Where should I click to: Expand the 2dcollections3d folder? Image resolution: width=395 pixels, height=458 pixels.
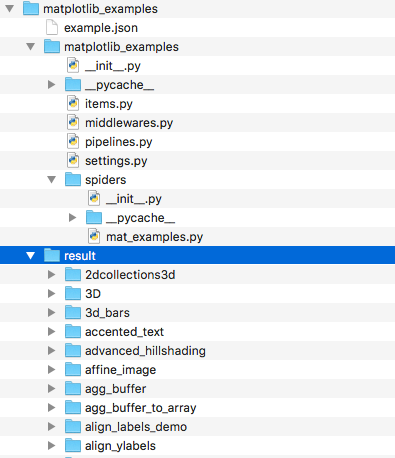51,274
